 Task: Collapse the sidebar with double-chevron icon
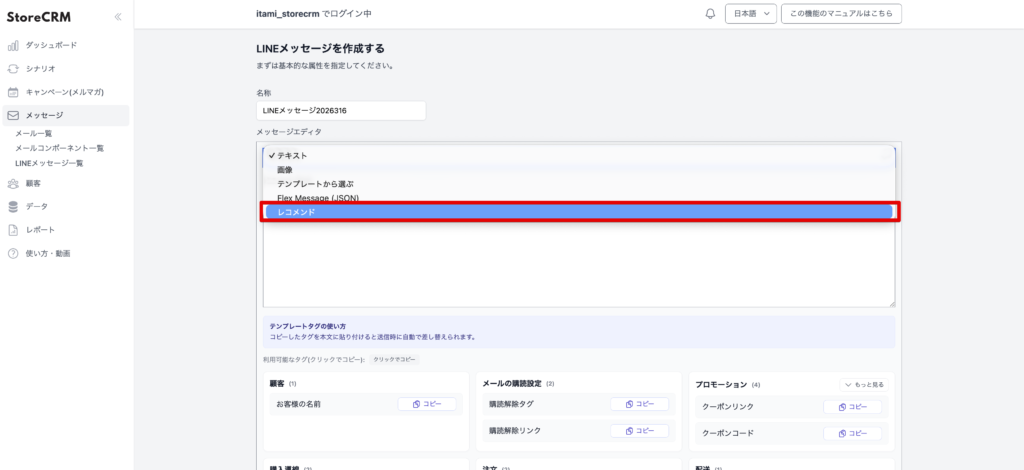(118, 17)
